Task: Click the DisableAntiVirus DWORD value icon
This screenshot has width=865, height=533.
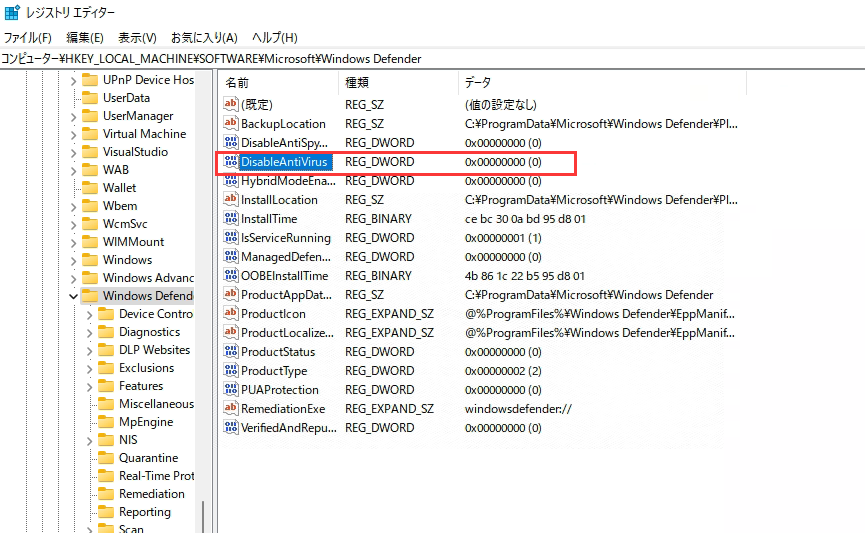Action: (x=231, y=161)
